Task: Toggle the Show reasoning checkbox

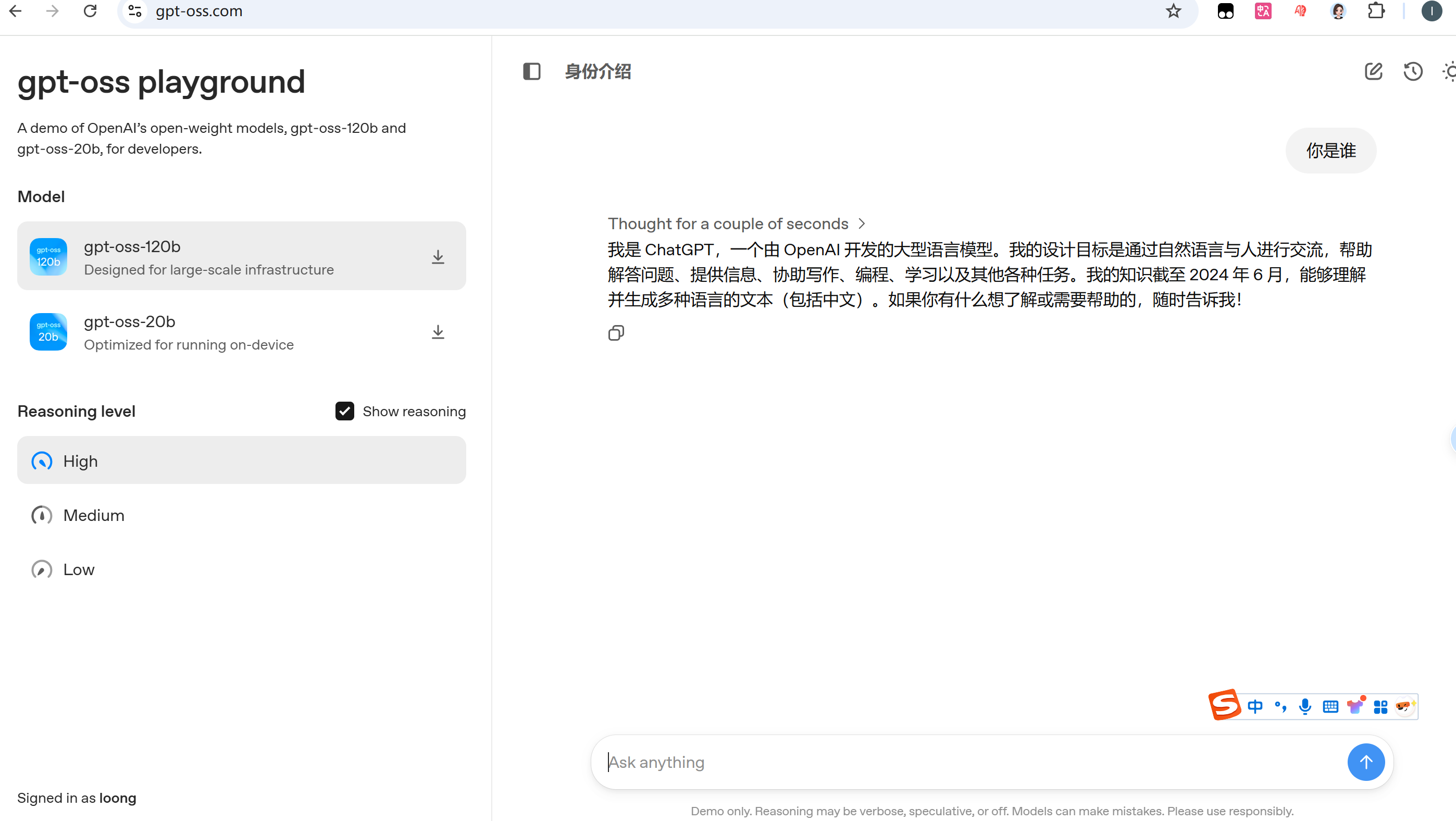Action: pyautogui.click(x=344, y=411)
